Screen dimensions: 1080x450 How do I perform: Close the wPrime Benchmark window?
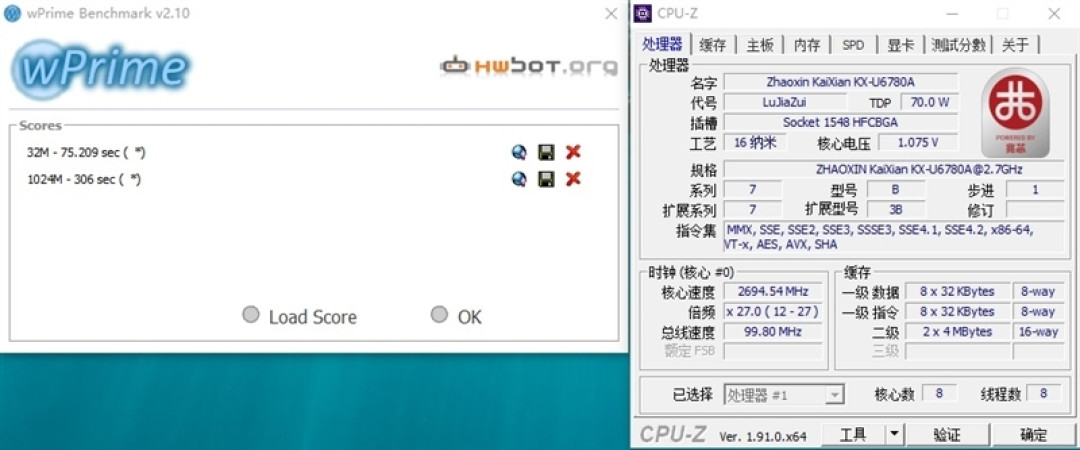(x=611, y=14)
